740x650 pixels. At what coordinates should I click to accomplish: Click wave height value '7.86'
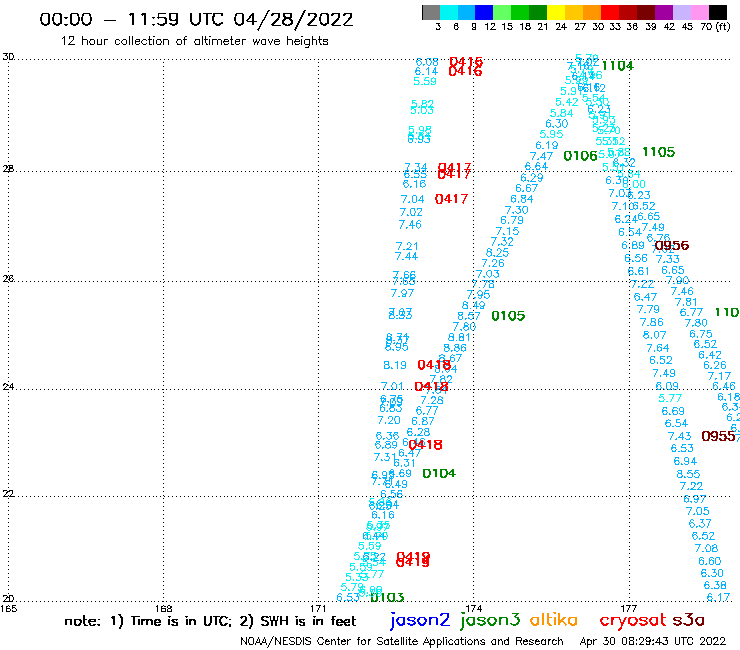point(652,322)
